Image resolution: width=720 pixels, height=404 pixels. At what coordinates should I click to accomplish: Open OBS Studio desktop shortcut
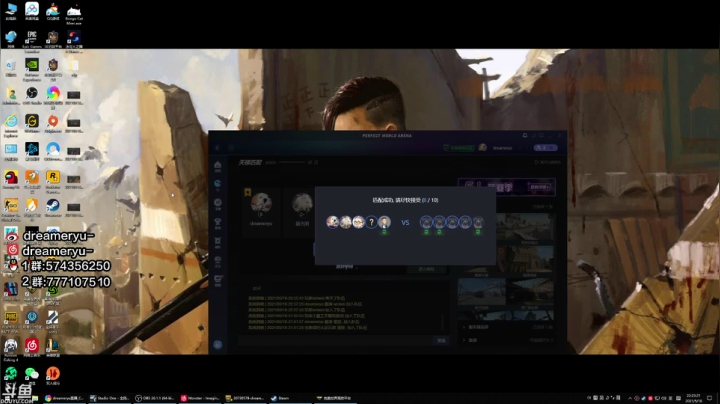tap(32, 95)
